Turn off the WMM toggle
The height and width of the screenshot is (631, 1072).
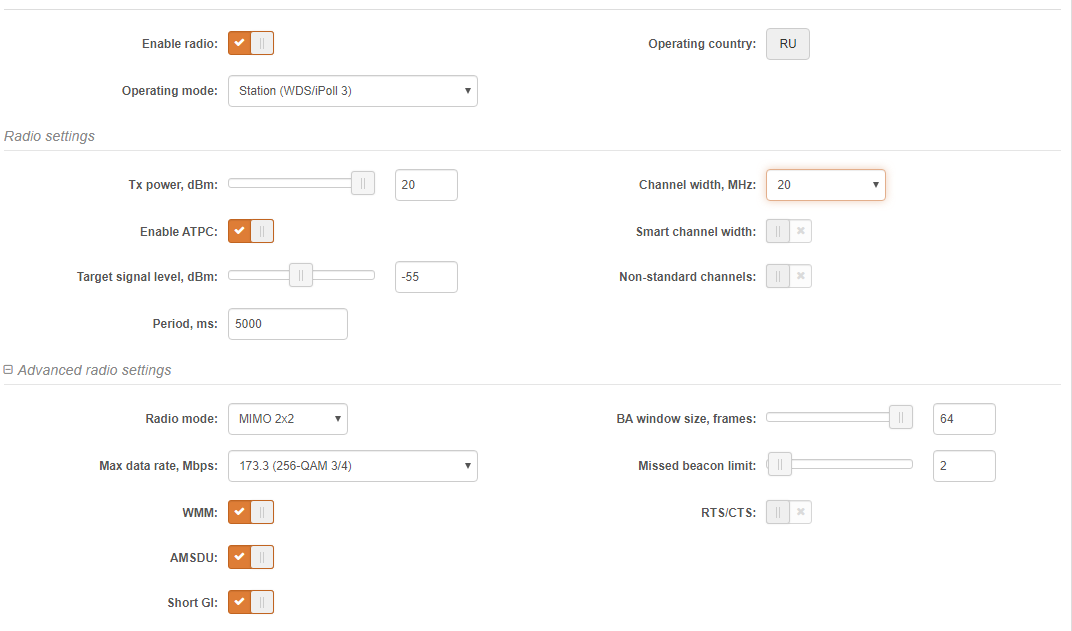pyautogui.click(x=251, y=512)
